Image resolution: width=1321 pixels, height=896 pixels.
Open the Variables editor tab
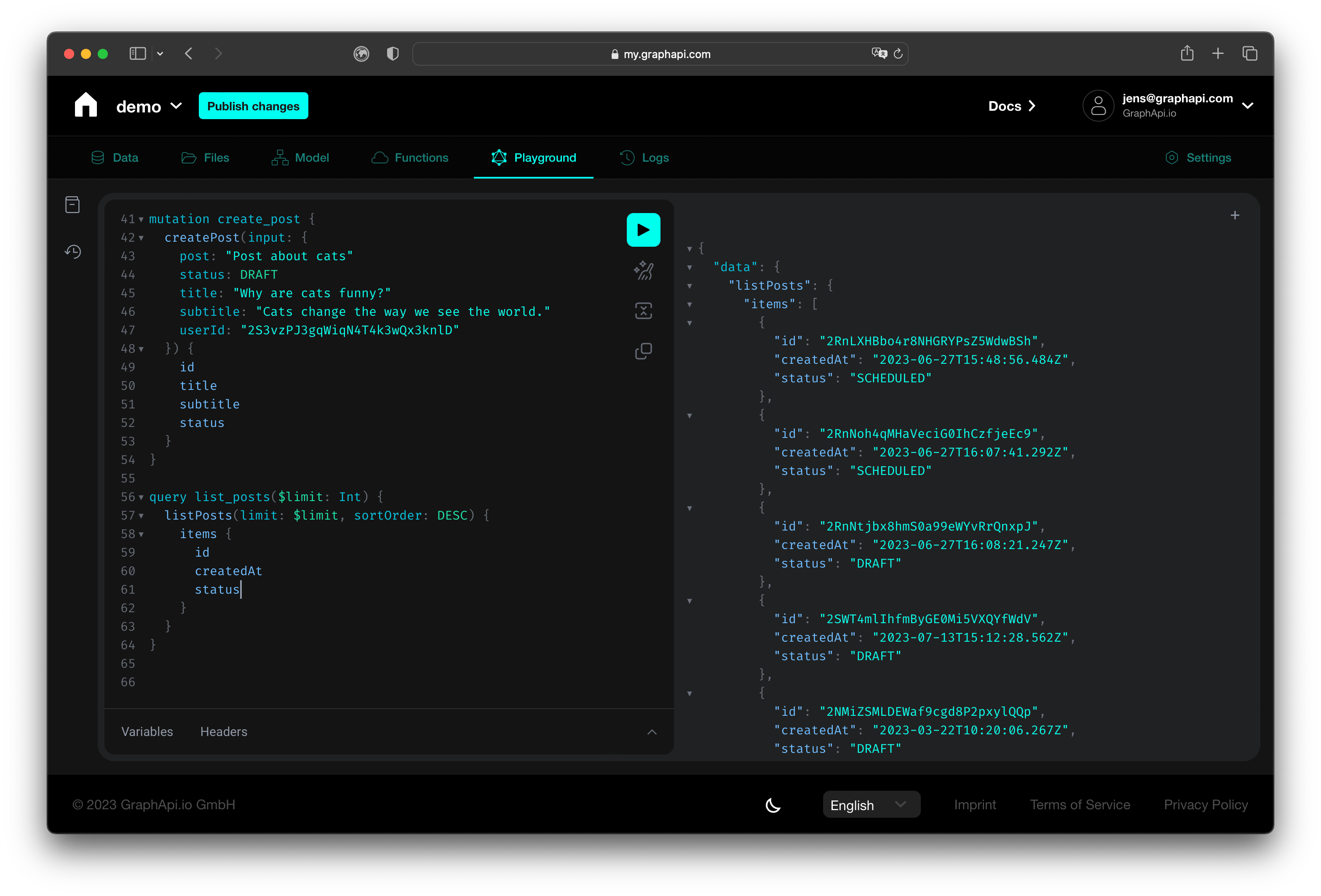coord(147,732)
